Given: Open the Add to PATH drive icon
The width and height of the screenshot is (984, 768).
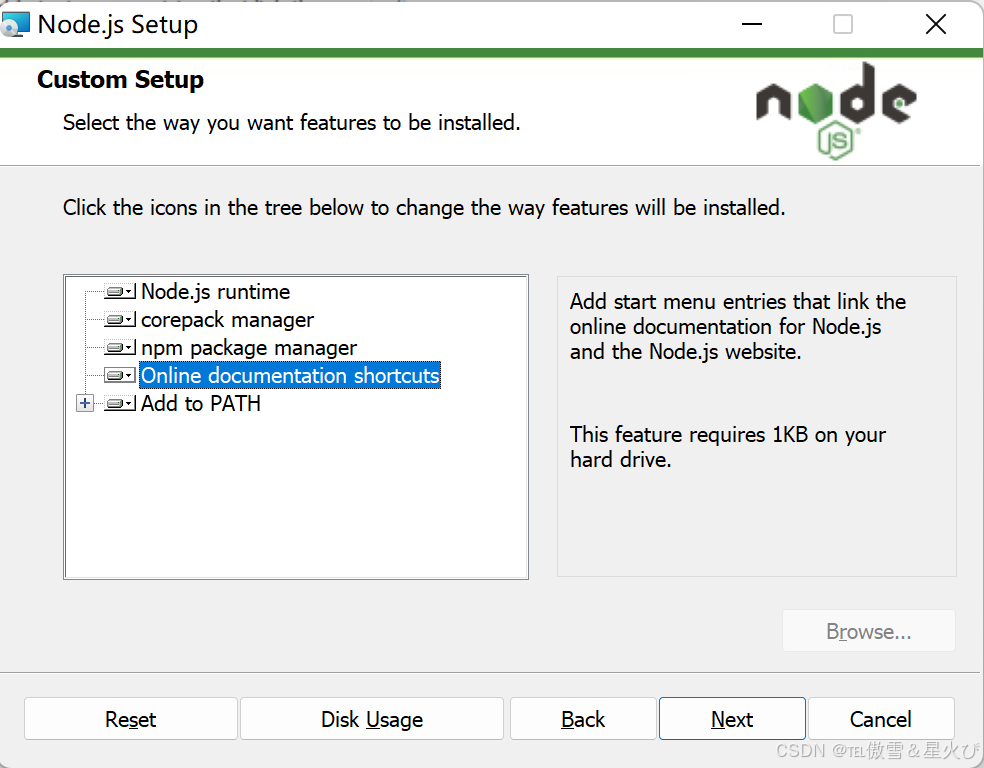Looking at the screenshot, I should pos(120,403).
